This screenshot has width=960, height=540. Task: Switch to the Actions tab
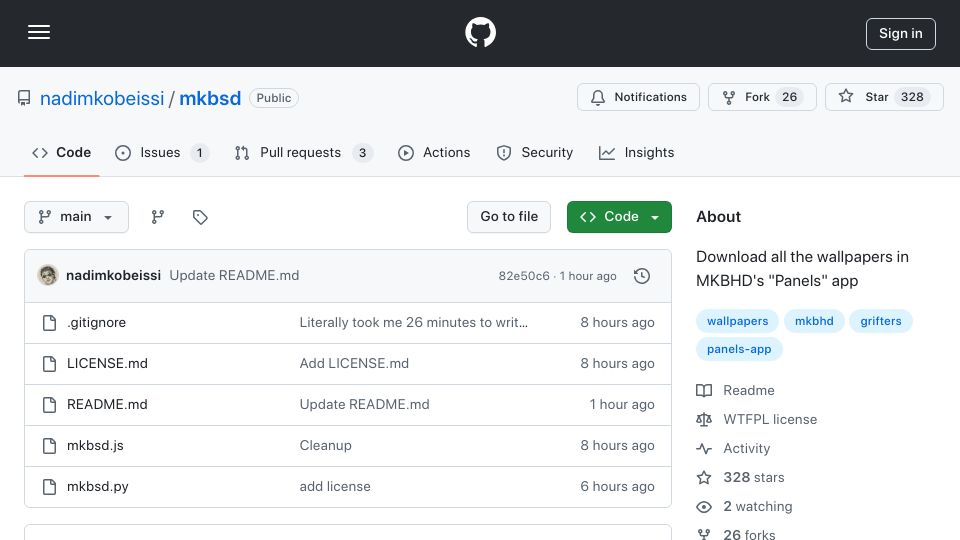[x=434, y=152]
